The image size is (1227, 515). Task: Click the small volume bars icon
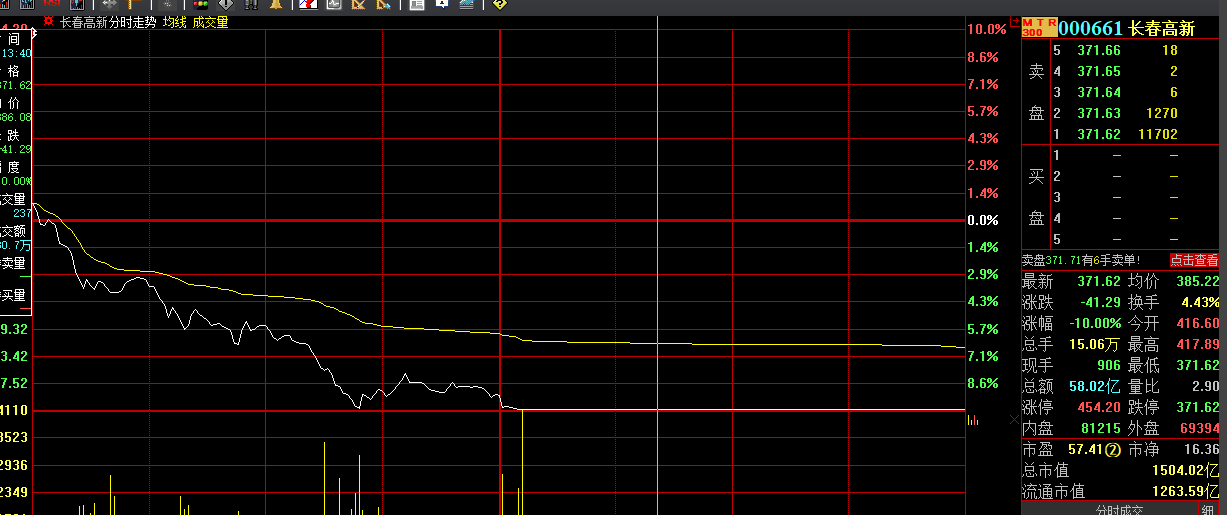pos(973,421)
